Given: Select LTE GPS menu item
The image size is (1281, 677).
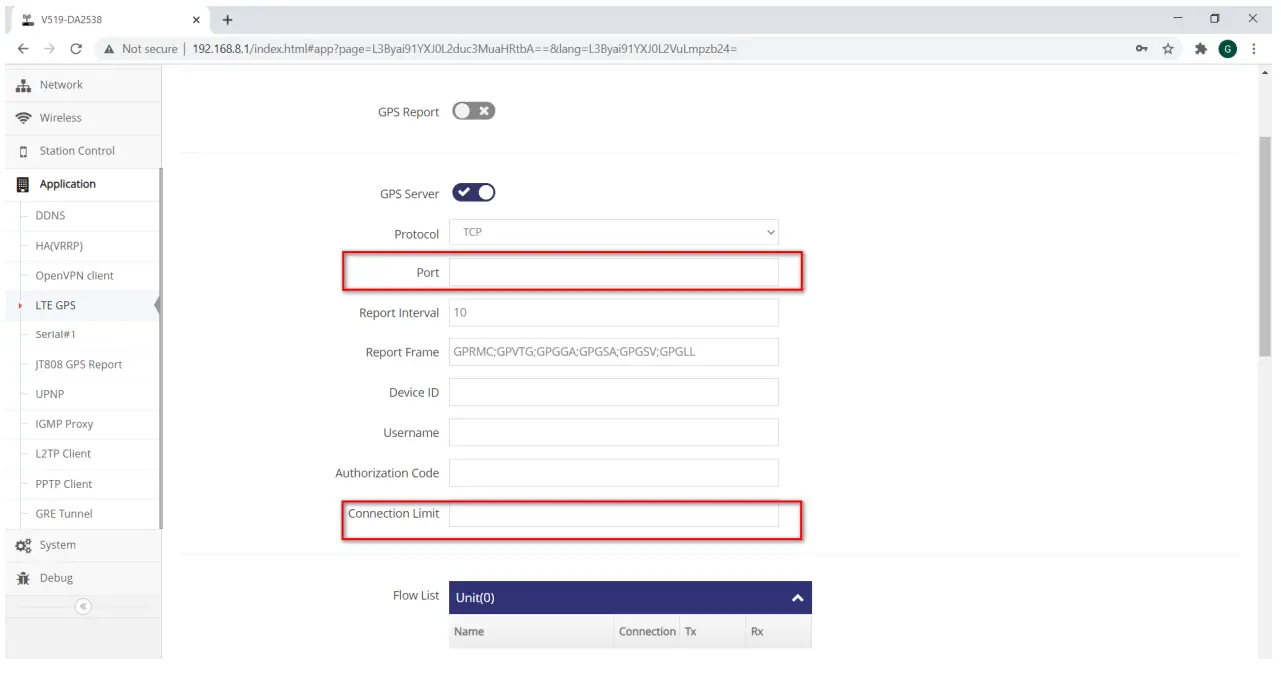Looking at the screenshot, I should 55,305.
